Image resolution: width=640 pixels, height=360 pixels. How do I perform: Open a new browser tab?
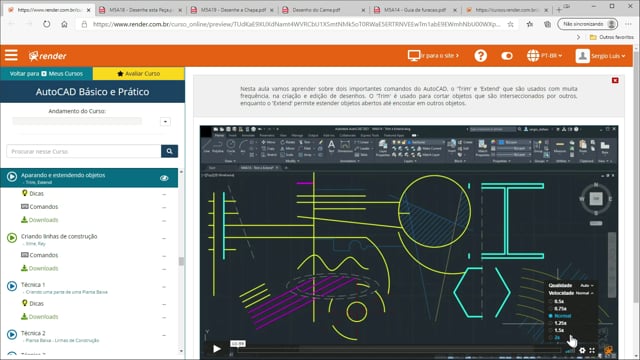point(559,9)
